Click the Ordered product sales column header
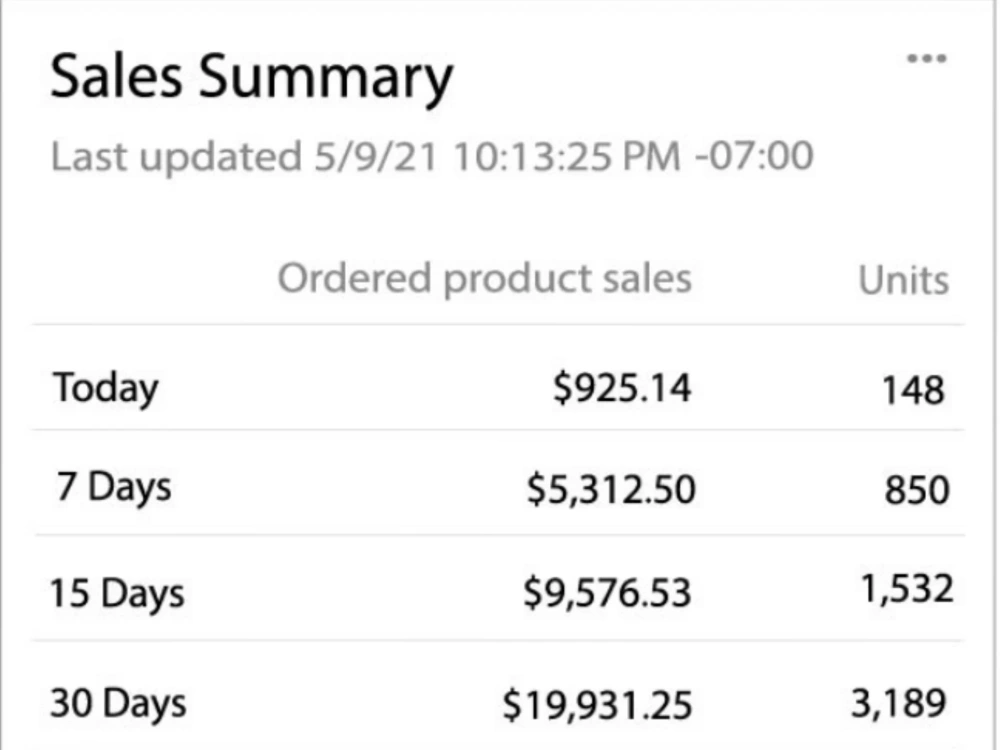1000x750 pixels. (x=485, y=279)
